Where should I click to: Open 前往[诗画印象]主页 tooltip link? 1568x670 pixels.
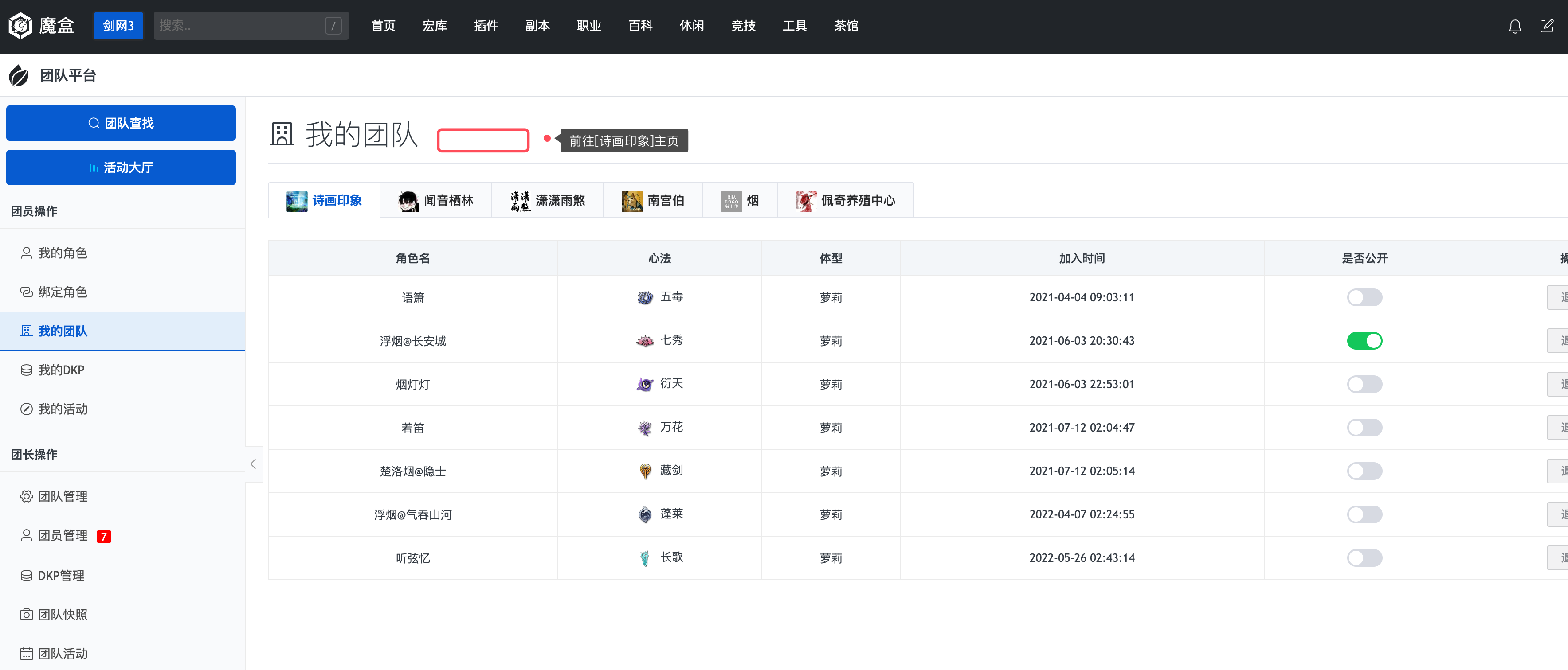(x=623, y=140)
